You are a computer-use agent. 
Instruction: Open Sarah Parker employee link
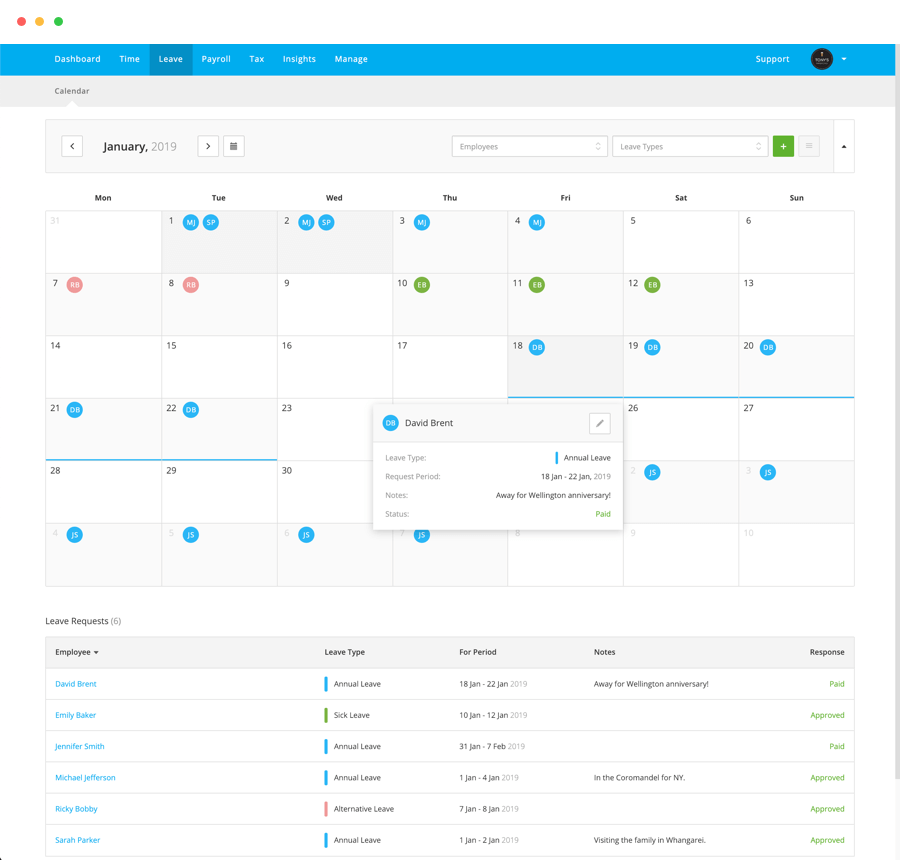pos(77,840)
